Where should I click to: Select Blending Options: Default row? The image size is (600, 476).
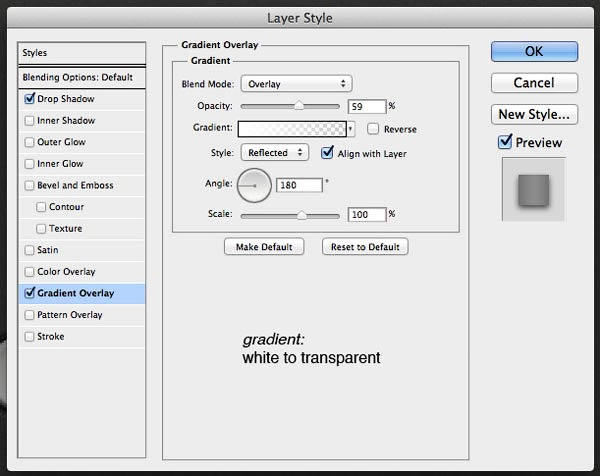(x=82, y=77)
